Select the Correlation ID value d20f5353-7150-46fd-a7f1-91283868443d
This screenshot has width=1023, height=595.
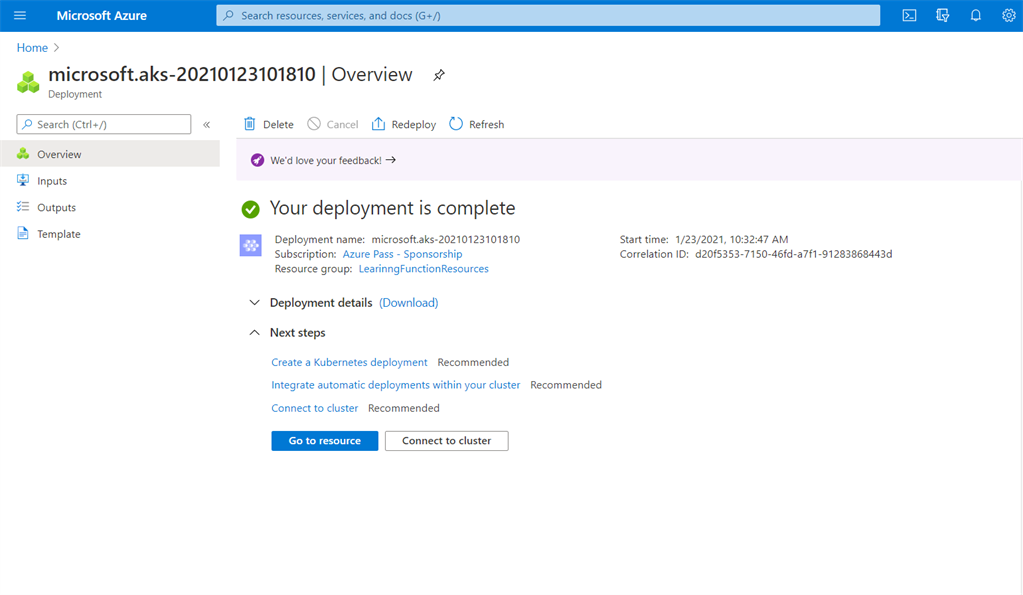pos(793,254)
